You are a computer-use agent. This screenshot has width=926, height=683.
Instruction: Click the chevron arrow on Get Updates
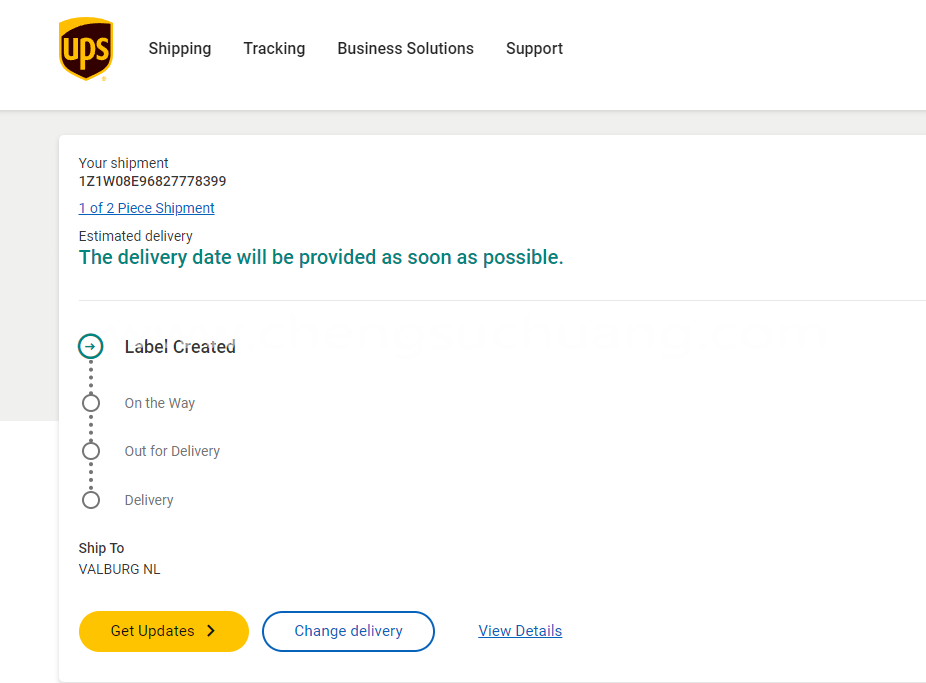(x=211, y=631)
